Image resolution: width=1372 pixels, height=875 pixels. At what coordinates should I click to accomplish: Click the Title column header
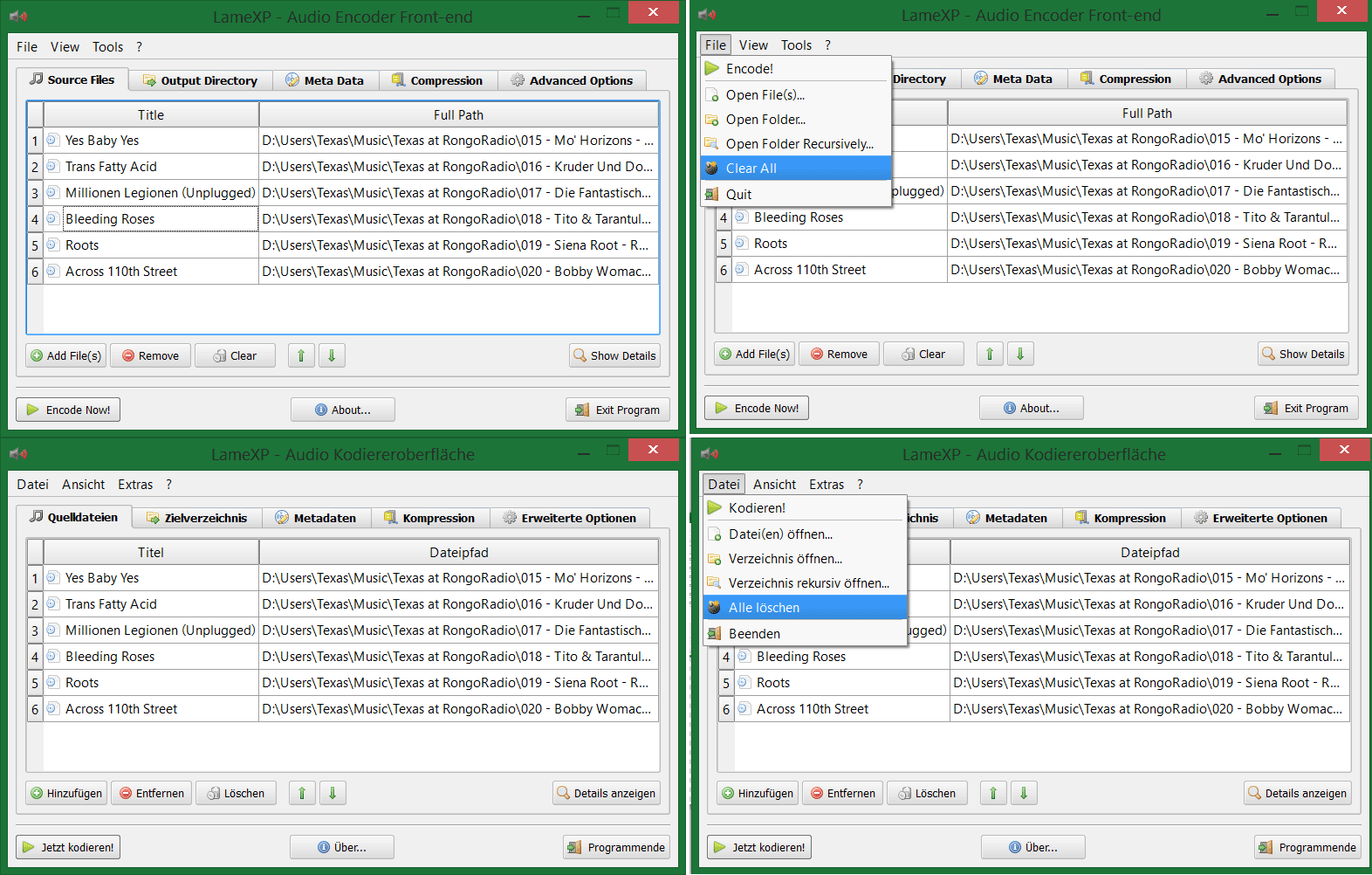[150, 115]
